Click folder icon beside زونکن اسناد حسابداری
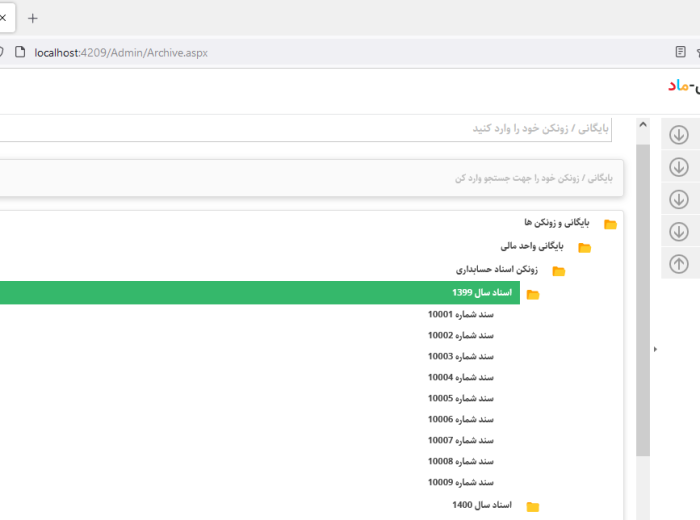700x520 pixels. (558, 271)
